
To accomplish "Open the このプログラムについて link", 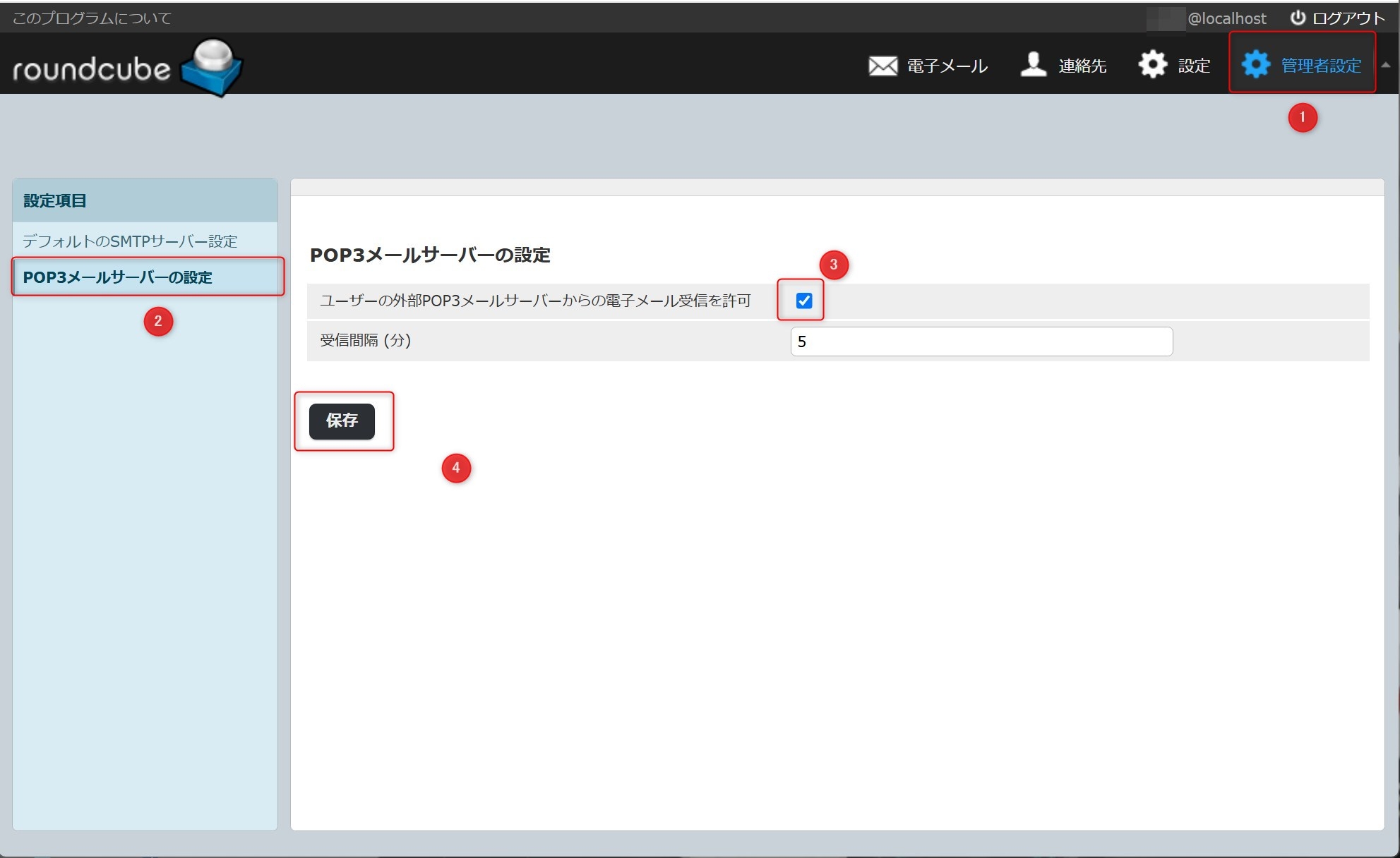I will tap(92, 18).
